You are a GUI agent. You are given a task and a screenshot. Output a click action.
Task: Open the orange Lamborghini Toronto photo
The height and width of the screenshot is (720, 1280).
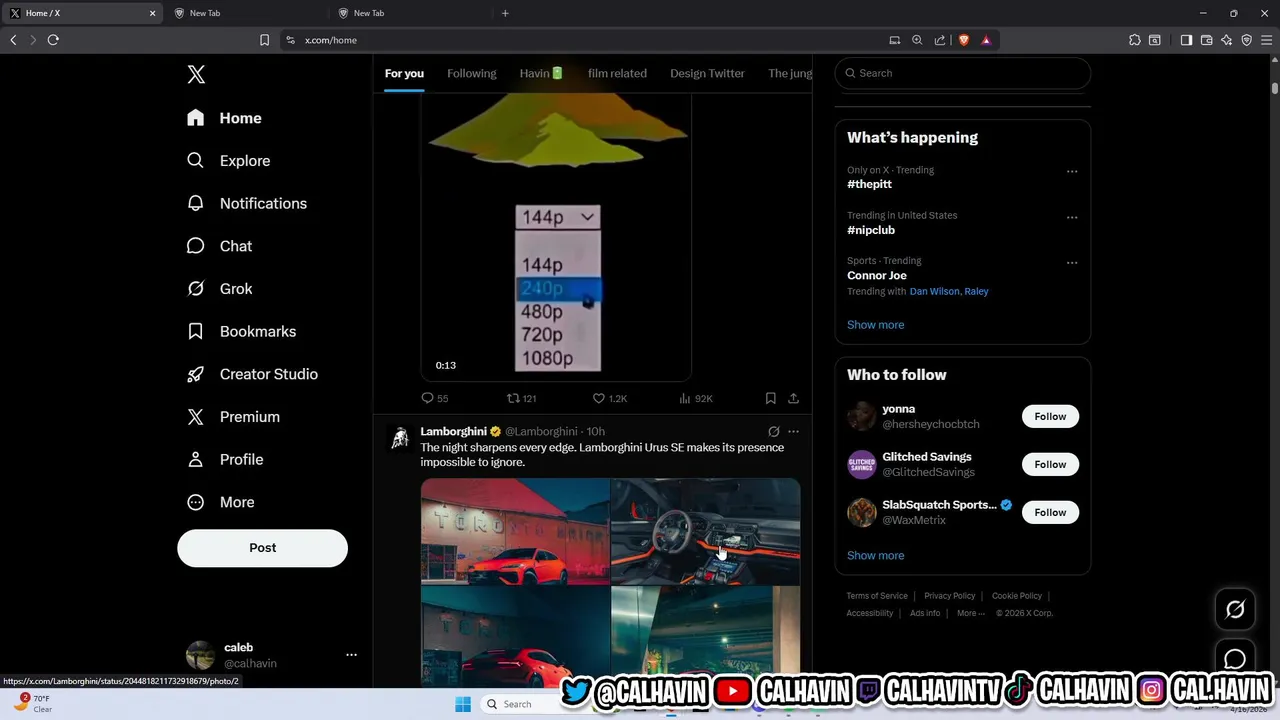[515, 531]
